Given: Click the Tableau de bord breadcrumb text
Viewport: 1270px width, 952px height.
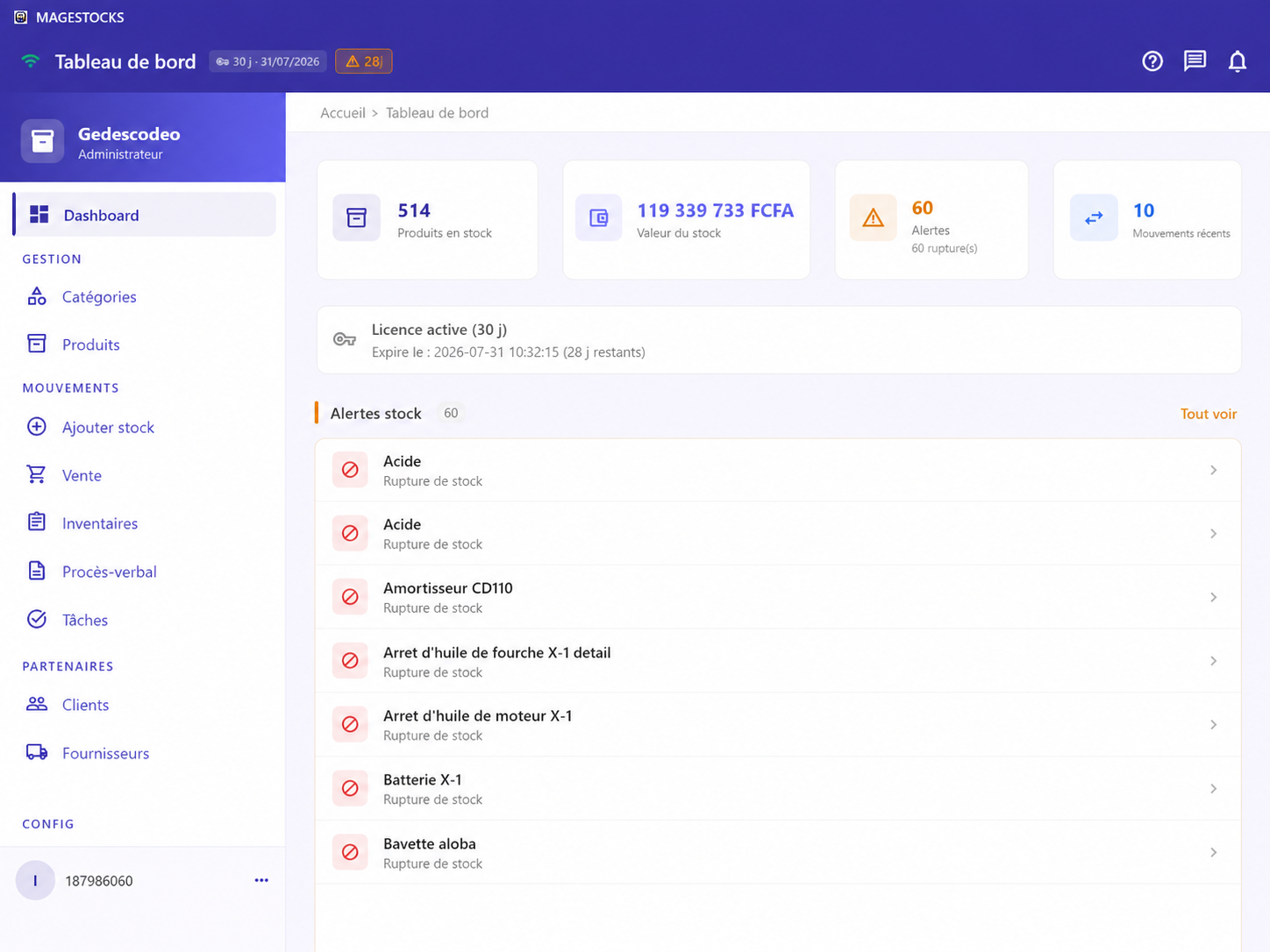Looking at the screenshot, I should [x=437, y=112].
